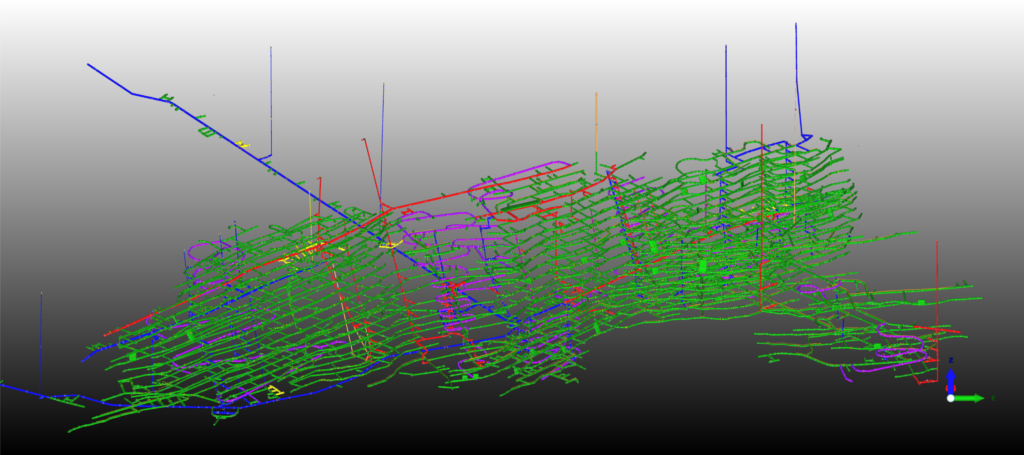Click the green E axis arrow on gizmo
Screen dimensions: 1024x455
click(x=972, y=398)
